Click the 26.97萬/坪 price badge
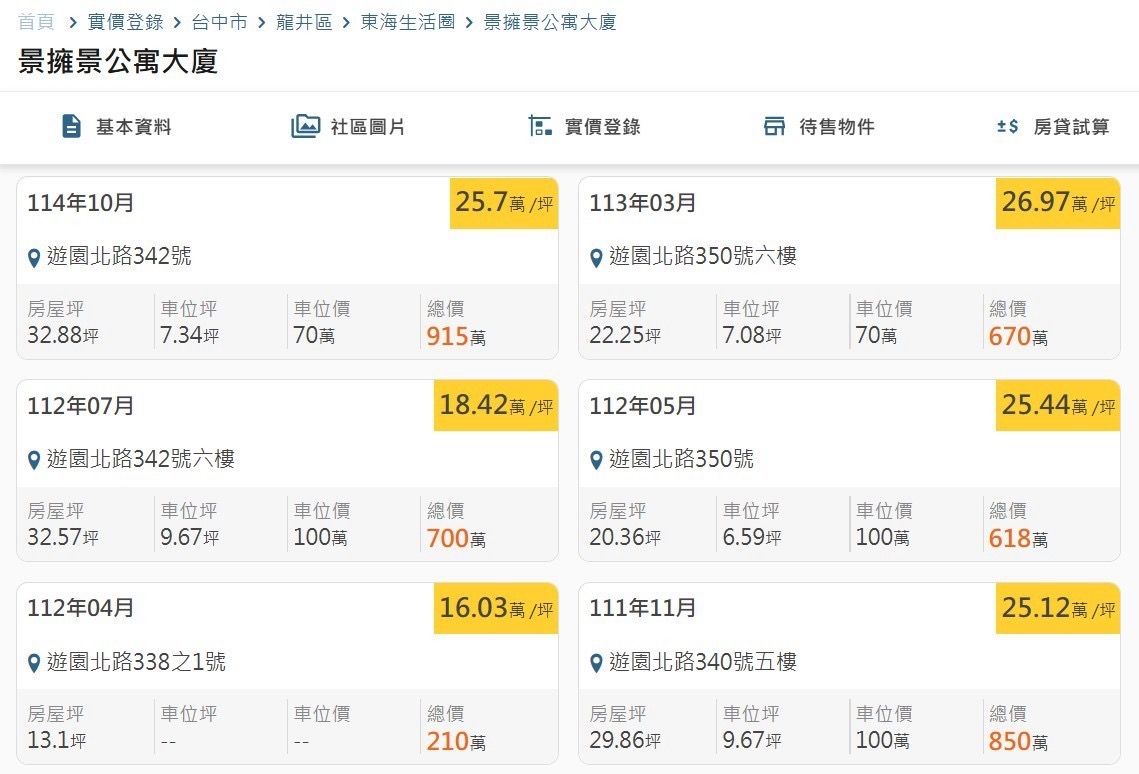Image resolution: width=1139 pixels, height=774 pixels. pyautogui.click(x=1057, y=203)
